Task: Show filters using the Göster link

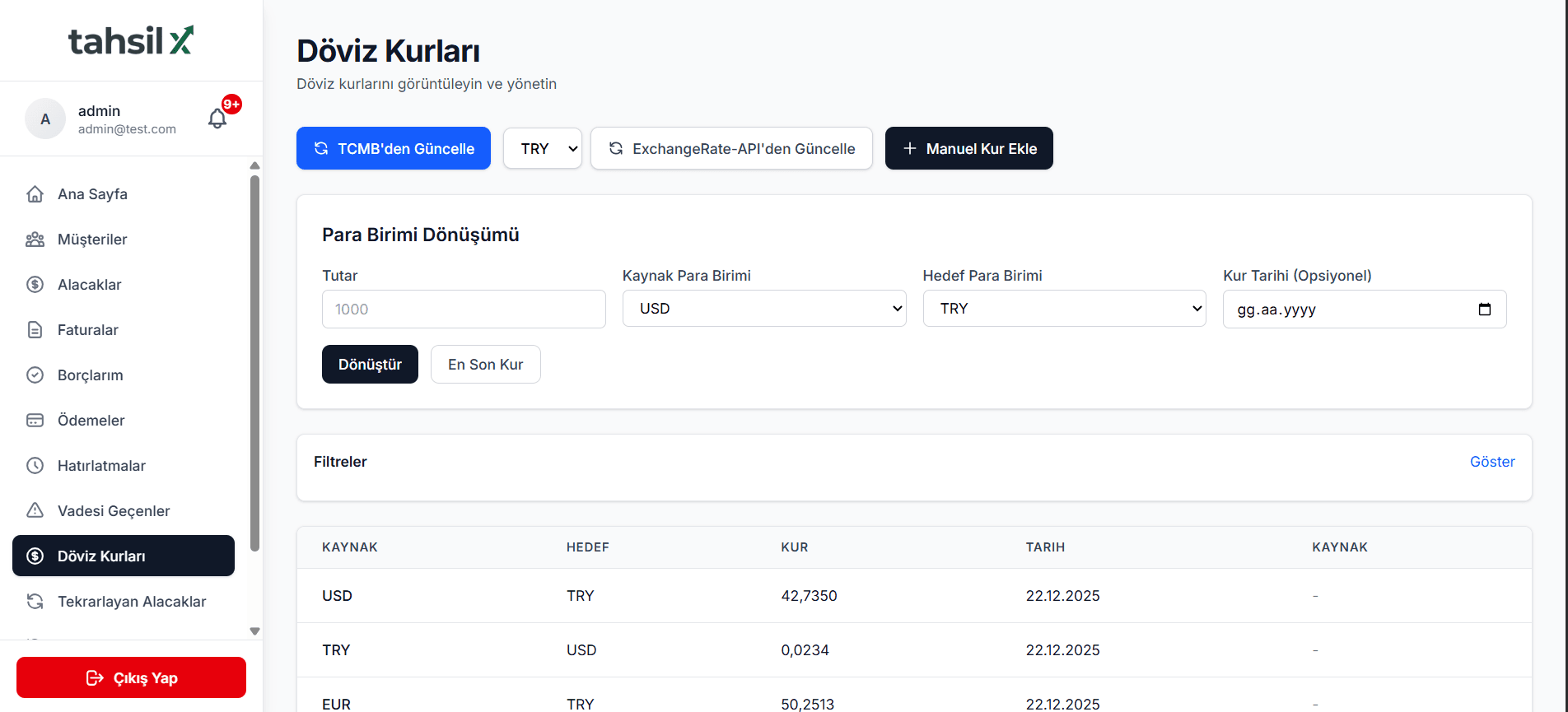Action: point(1491,462)
